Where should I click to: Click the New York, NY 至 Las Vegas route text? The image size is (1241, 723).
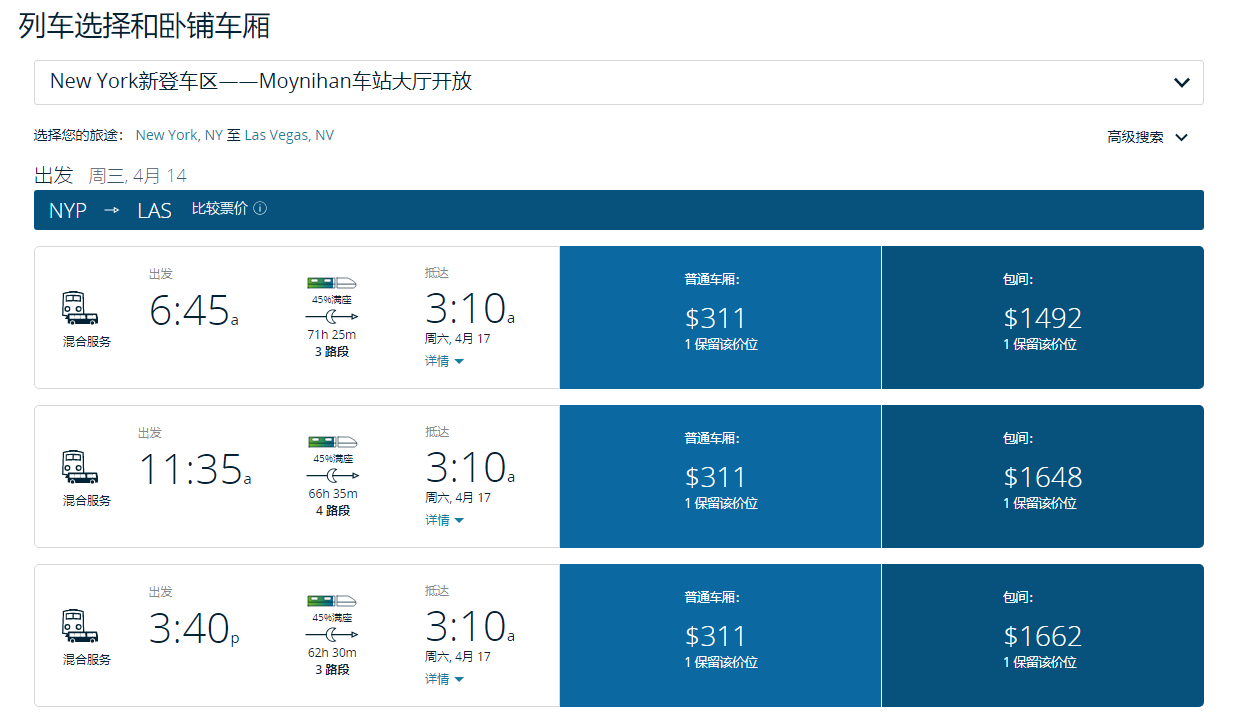click(235, 135)
